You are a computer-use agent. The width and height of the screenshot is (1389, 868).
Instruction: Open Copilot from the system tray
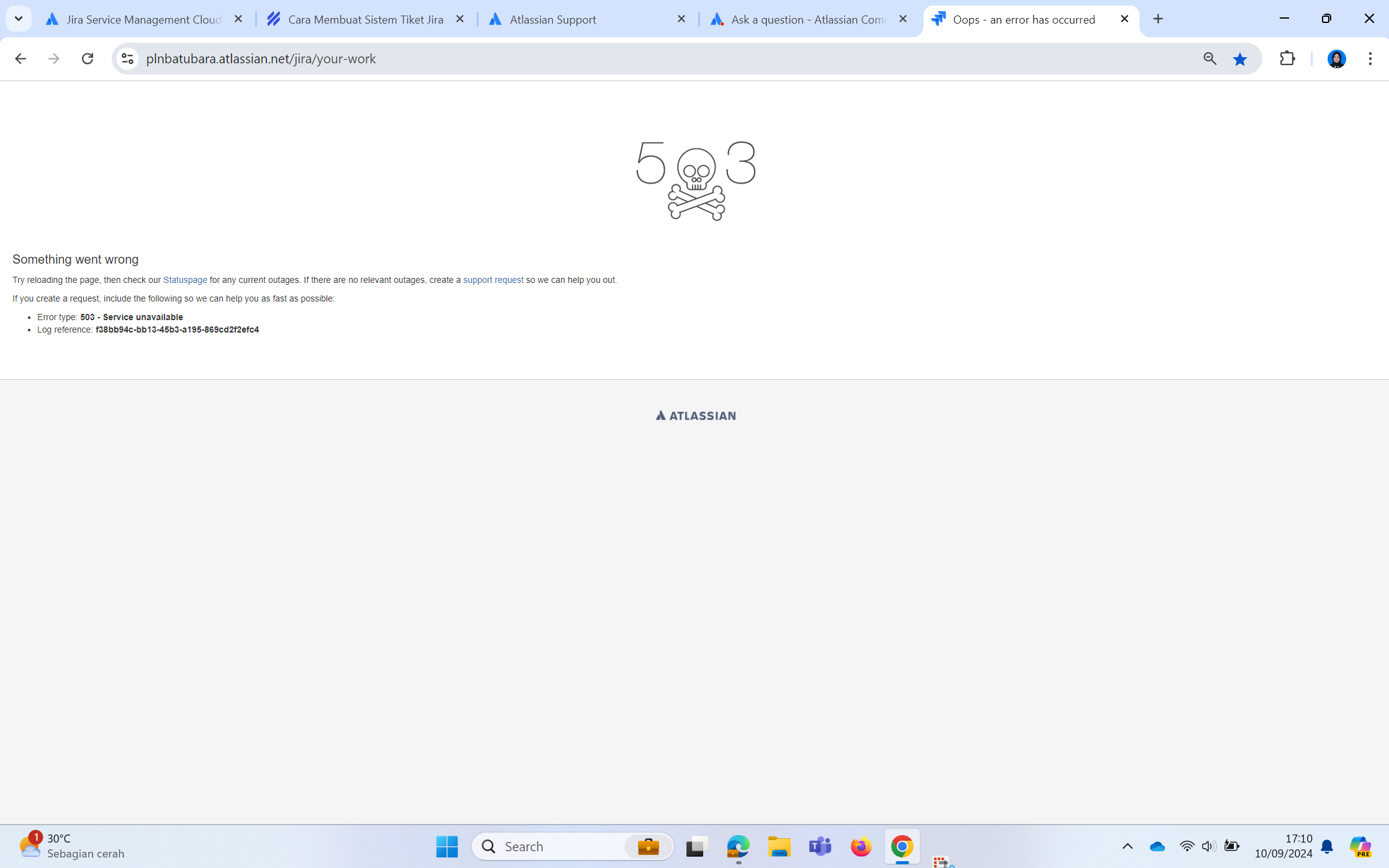1361,846
